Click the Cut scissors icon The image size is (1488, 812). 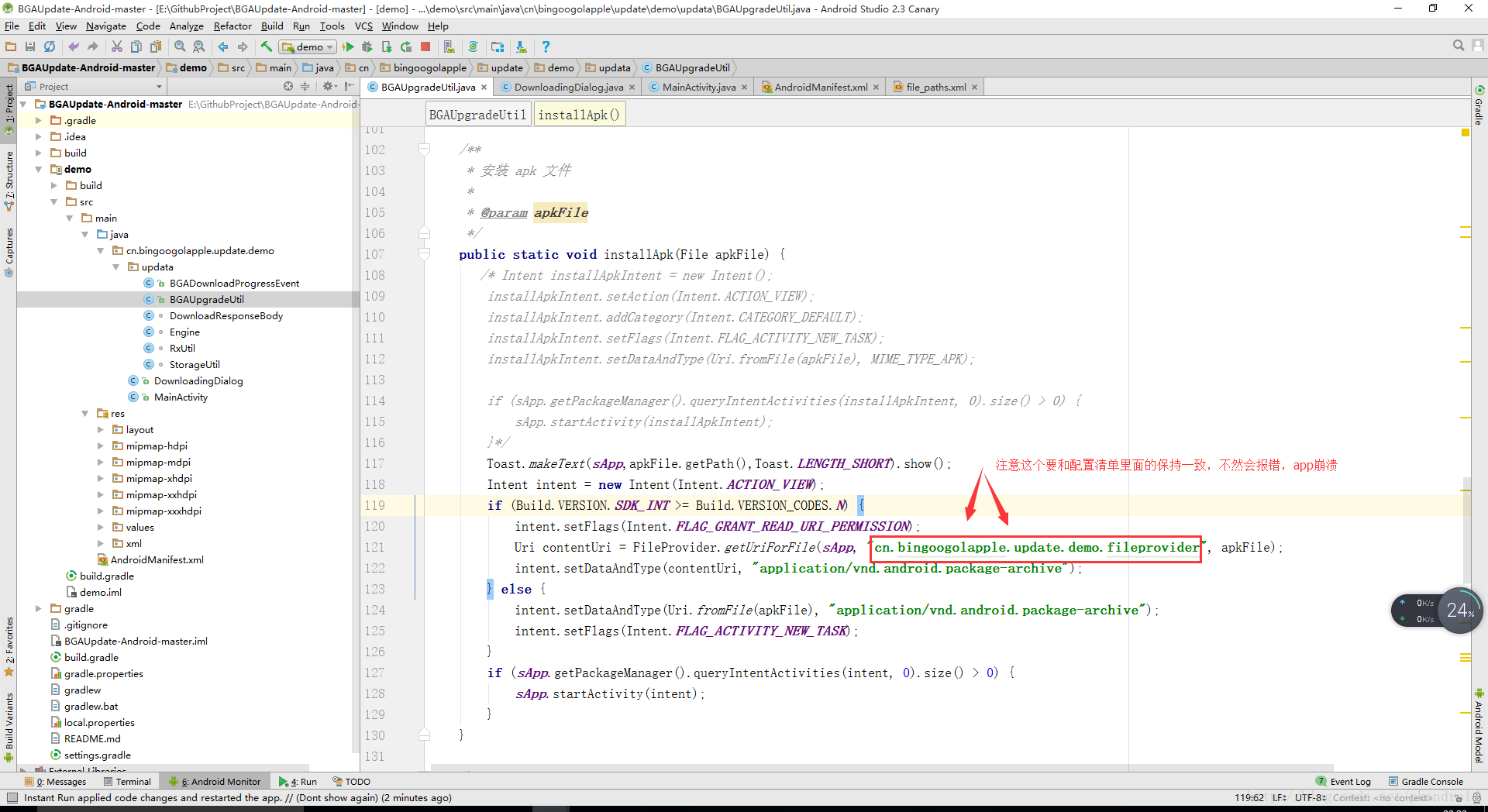tap(117, 47)
